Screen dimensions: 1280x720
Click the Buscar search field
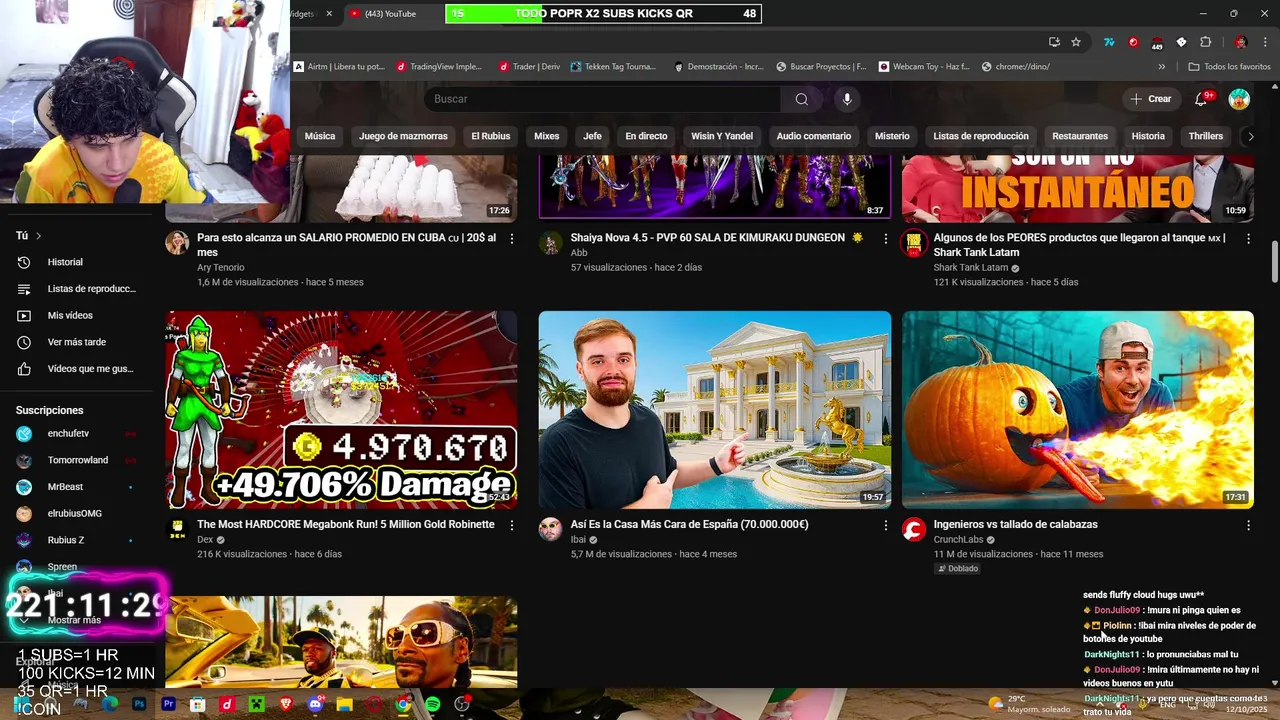[x=604, y=99]
